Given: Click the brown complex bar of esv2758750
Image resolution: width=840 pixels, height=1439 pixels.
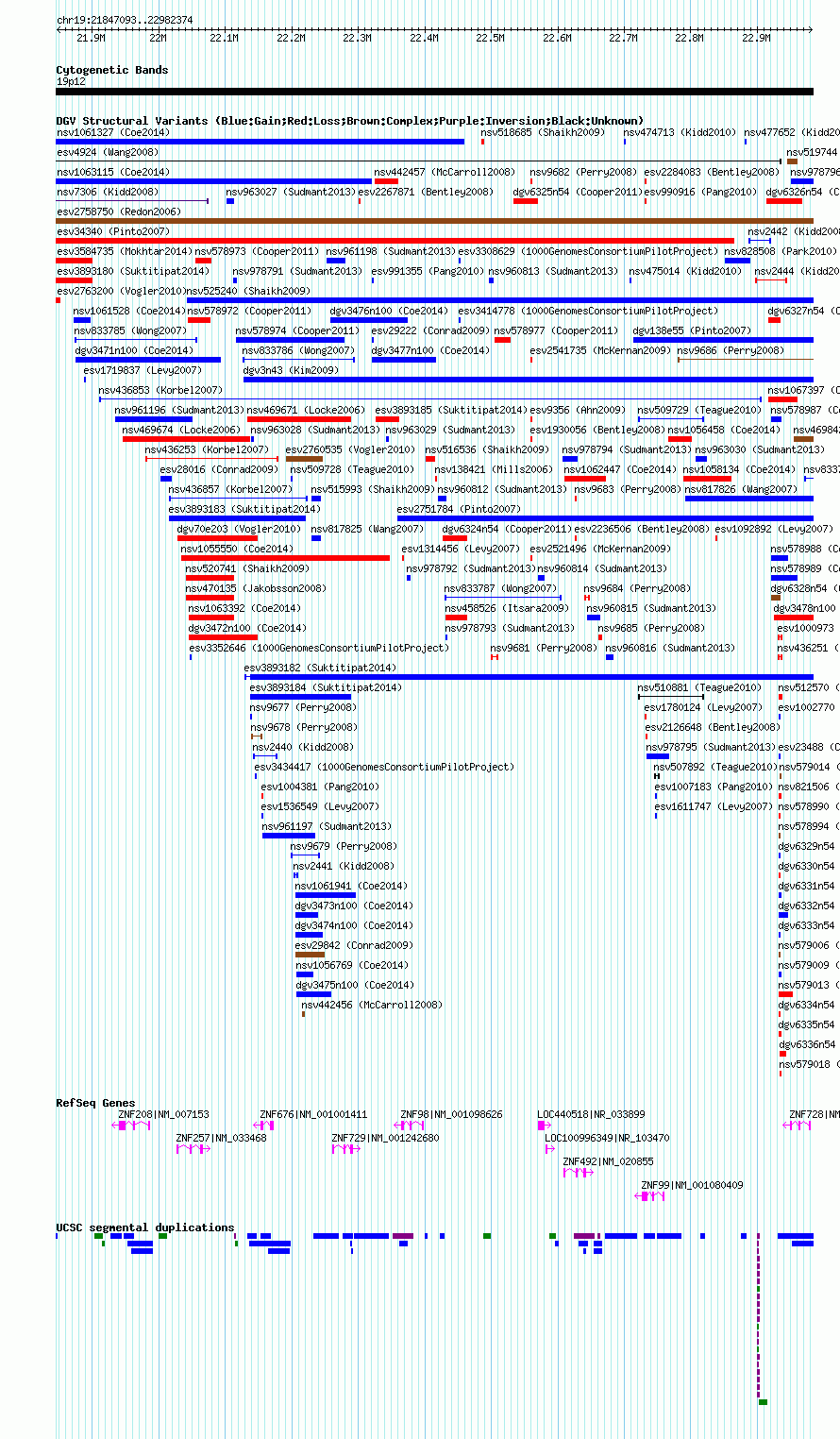Looking at the screenshot, I should [x=434, y=221].
